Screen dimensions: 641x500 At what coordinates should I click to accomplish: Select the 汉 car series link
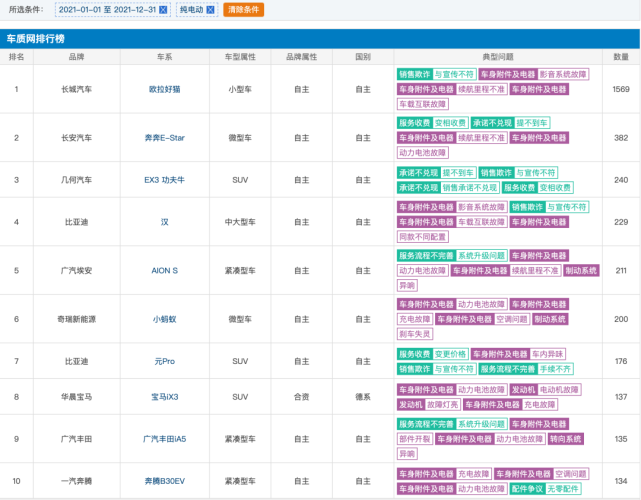tap(165, 222)
